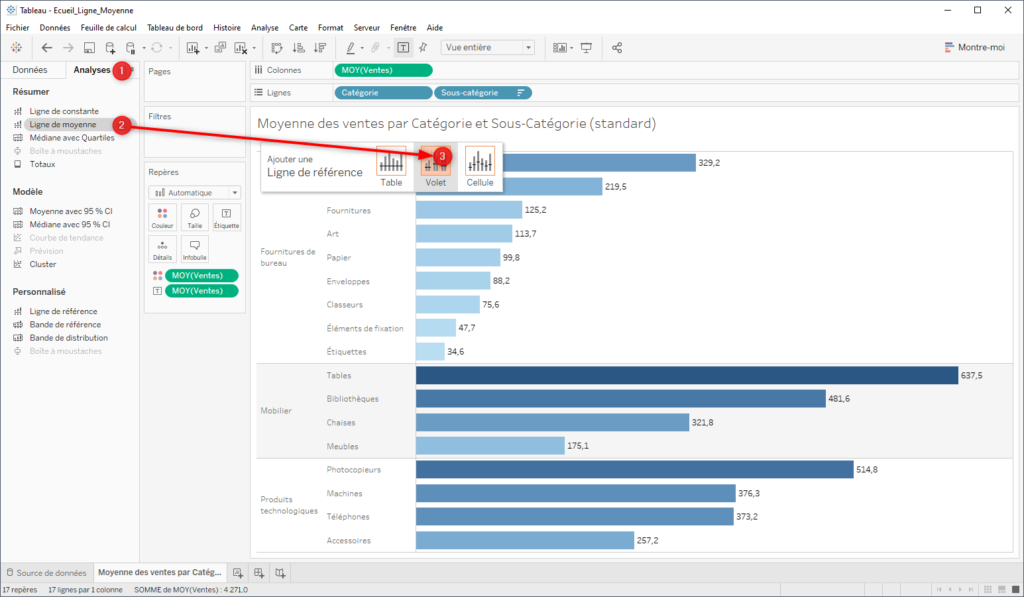This screenshot has width=1024, height=597.
Task: Sort descending with the toolbar icon
Action: (x=320, y=48)
